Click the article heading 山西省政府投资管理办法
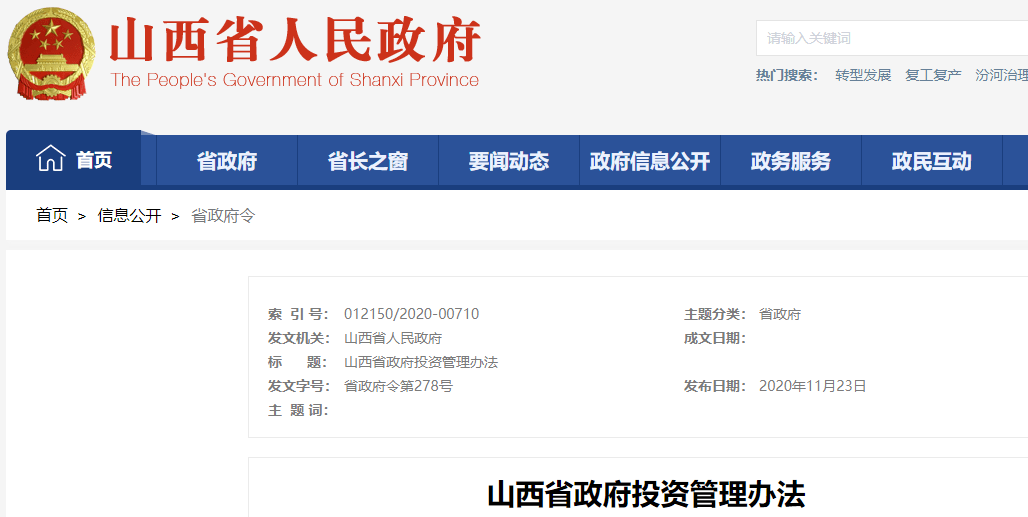This screenshot has width=1028, height=517. click(x=646, y=494)
